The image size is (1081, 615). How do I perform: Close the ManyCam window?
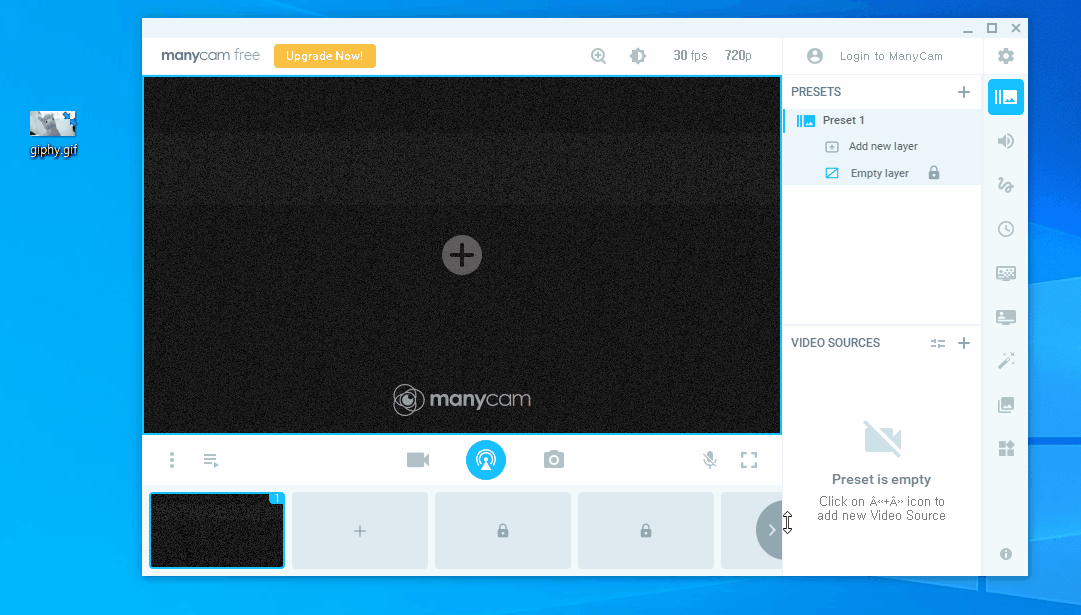tap(1016, 28)
